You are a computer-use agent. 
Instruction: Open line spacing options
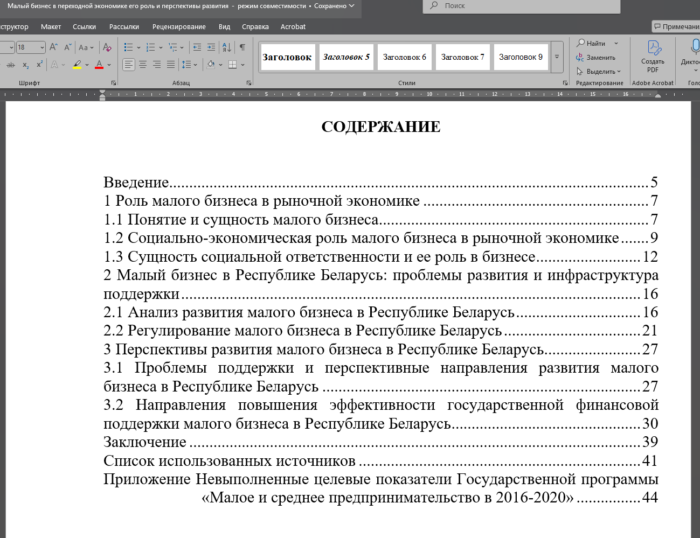(x=189, y=65)
